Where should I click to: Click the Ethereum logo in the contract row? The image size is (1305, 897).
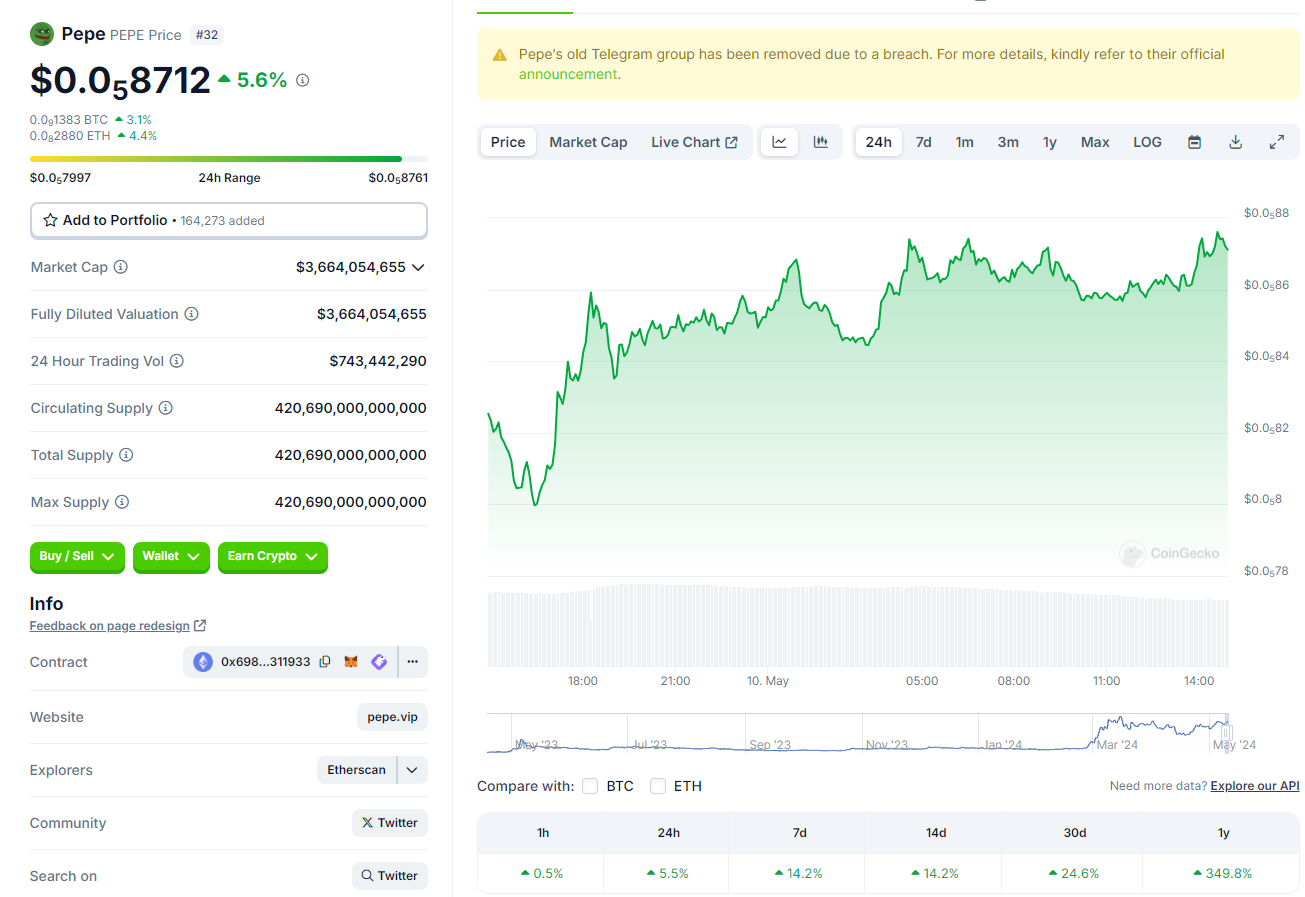pos(203,662)
